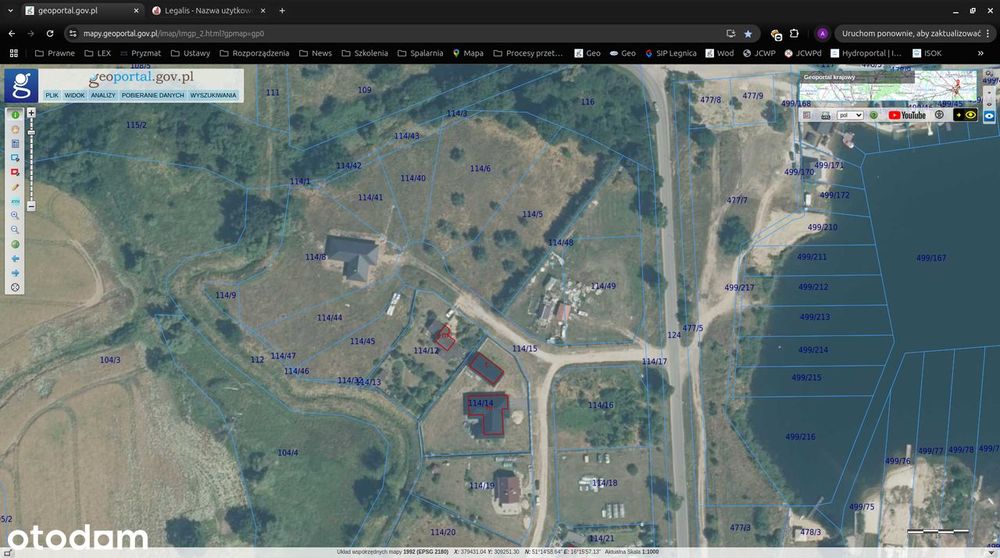The width and height of the screenshot is (1000, 558).
Task: Open the Wod bookmark
Action: pyautogui.click(x=719, y=53)
